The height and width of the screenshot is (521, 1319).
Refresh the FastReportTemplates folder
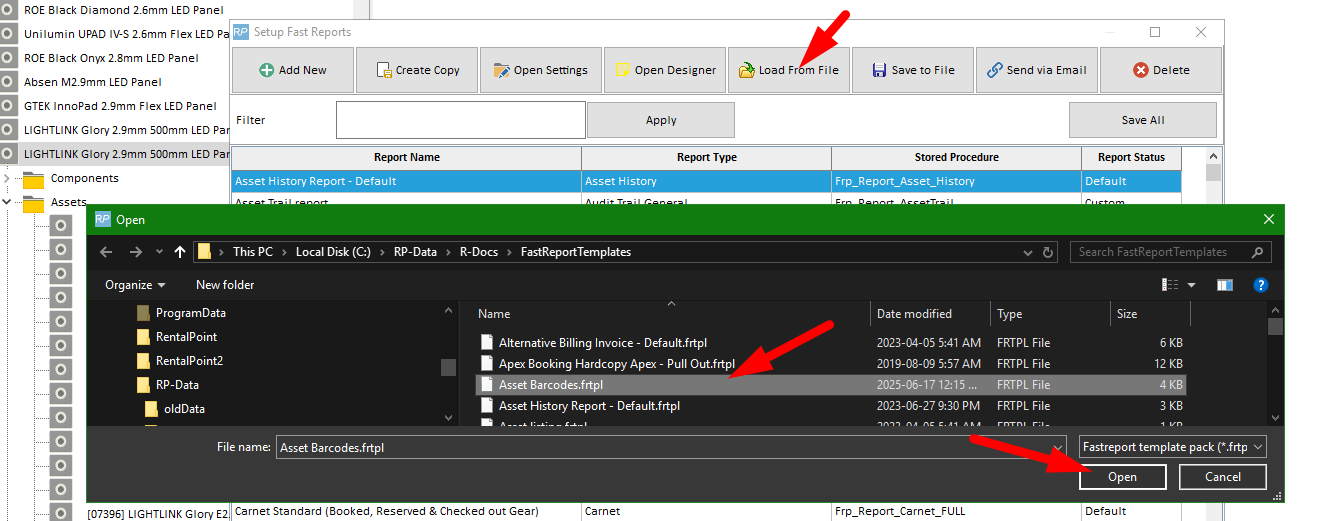pyautogui.click(x=1047, y=252)
